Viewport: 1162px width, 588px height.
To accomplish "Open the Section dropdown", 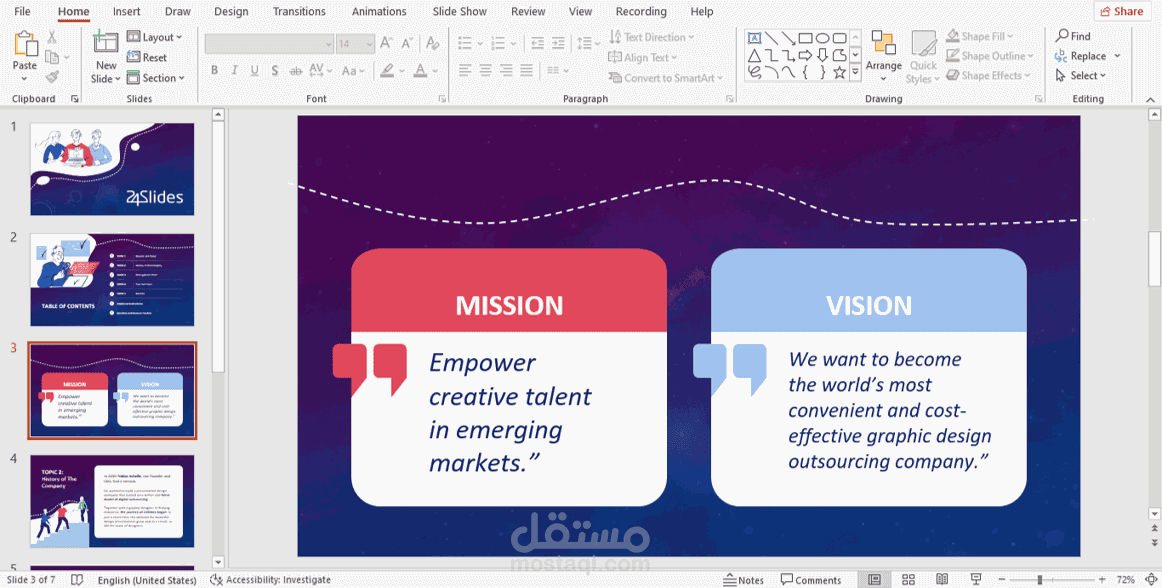I will 156,78.
